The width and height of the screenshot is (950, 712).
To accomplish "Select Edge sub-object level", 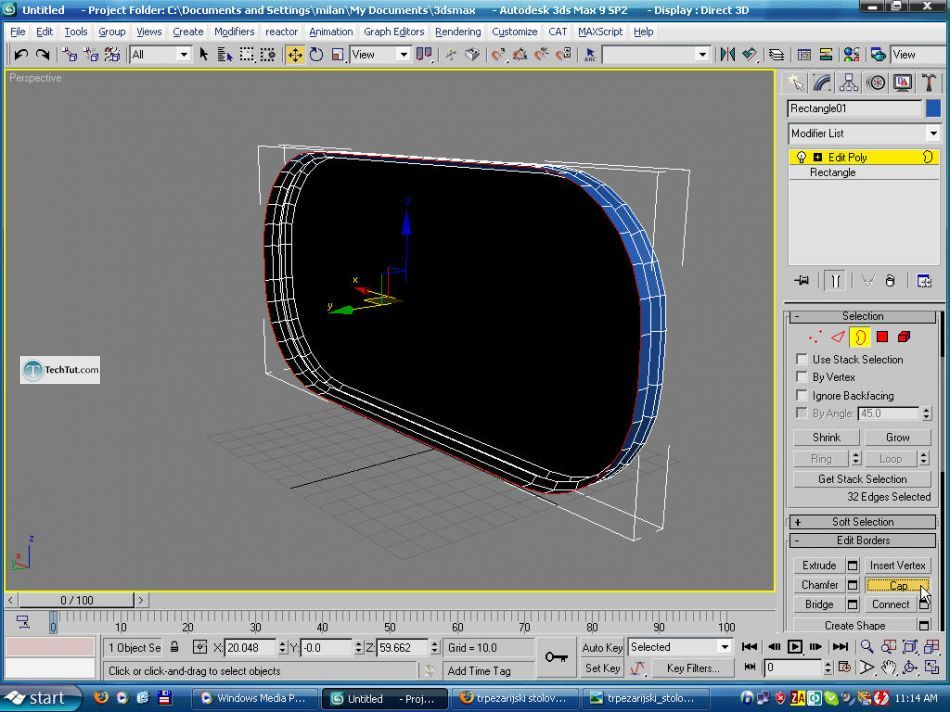I will point(837,337).
